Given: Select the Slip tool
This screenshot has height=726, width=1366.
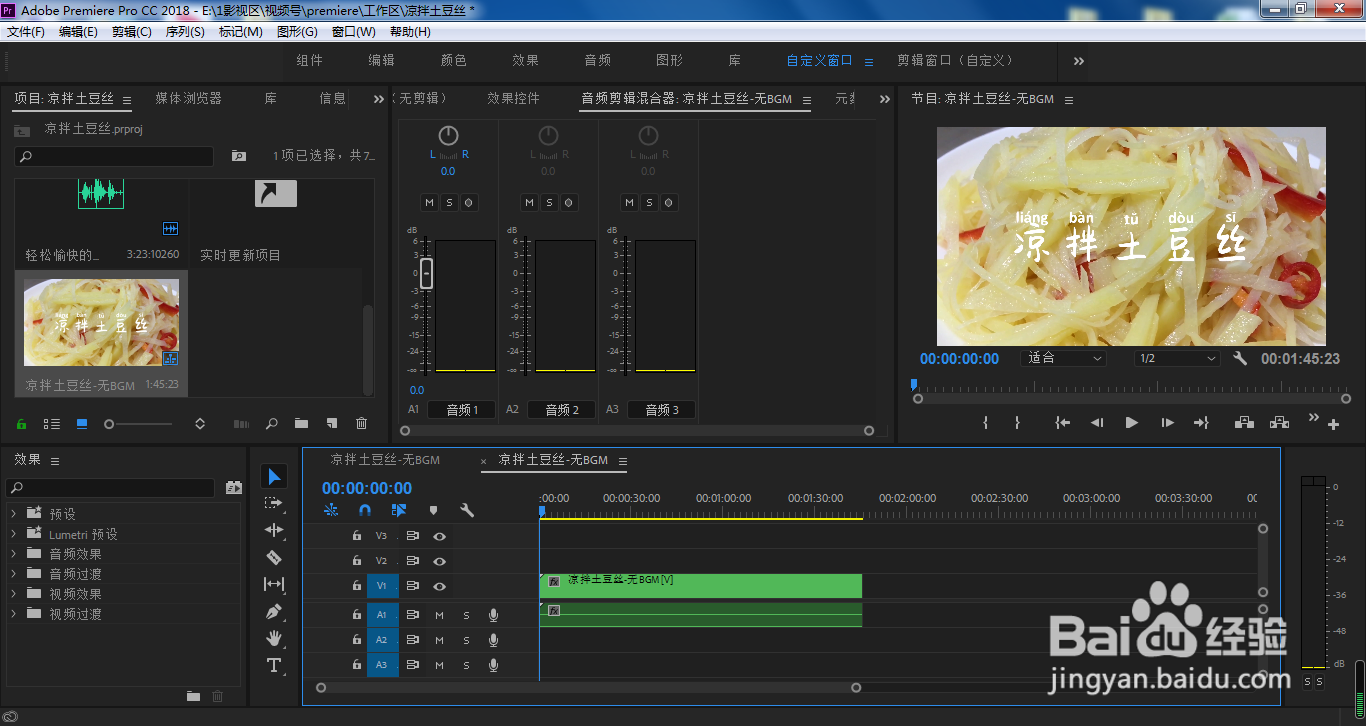Looking at the screenshot, I should [x=274, y=584].
